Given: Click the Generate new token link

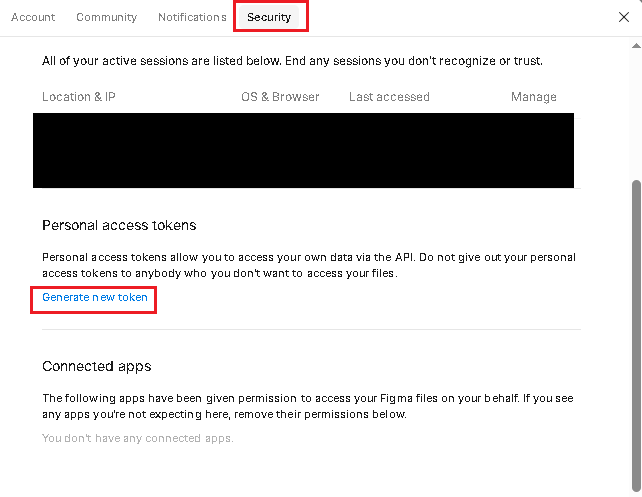Looking at the screenshot, I should click(95, 298).
